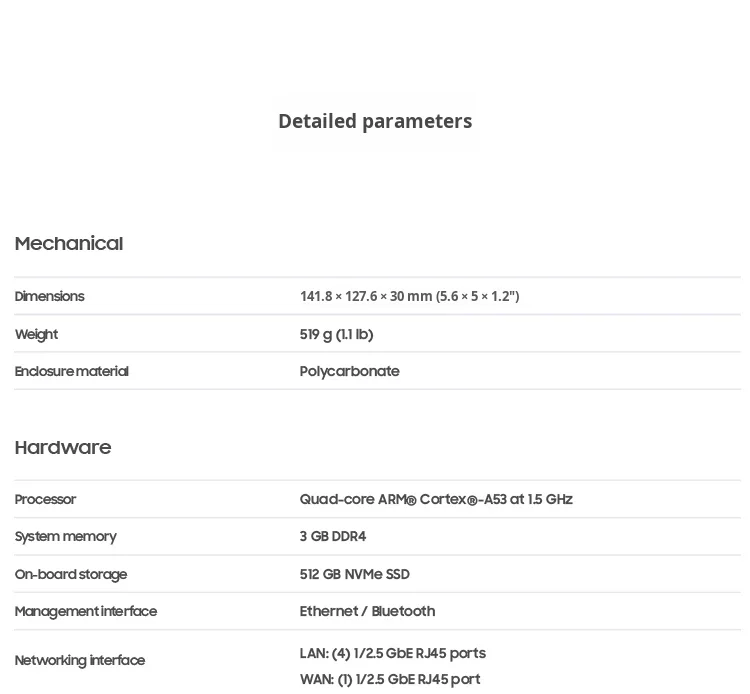Select the Processor row label
This screenshot has width=750, height=694.
46,500
